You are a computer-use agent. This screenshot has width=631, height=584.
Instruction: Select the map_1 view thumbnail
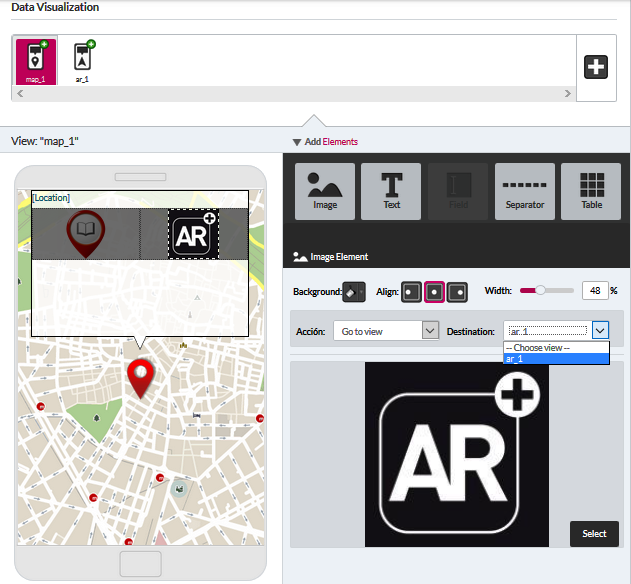pyautogui.click(x=36, y=61)
